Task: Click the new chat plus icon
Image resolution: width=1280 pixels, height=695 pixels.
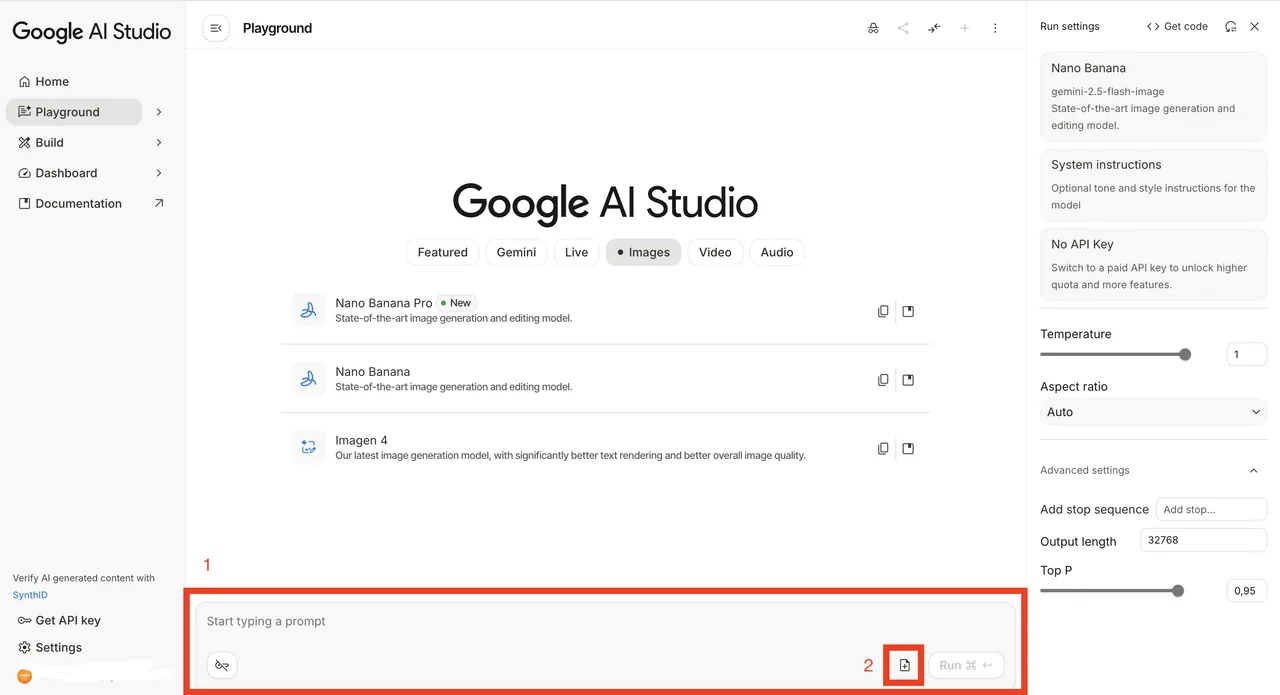Action: pyautogui.click(x=965, y=28)
